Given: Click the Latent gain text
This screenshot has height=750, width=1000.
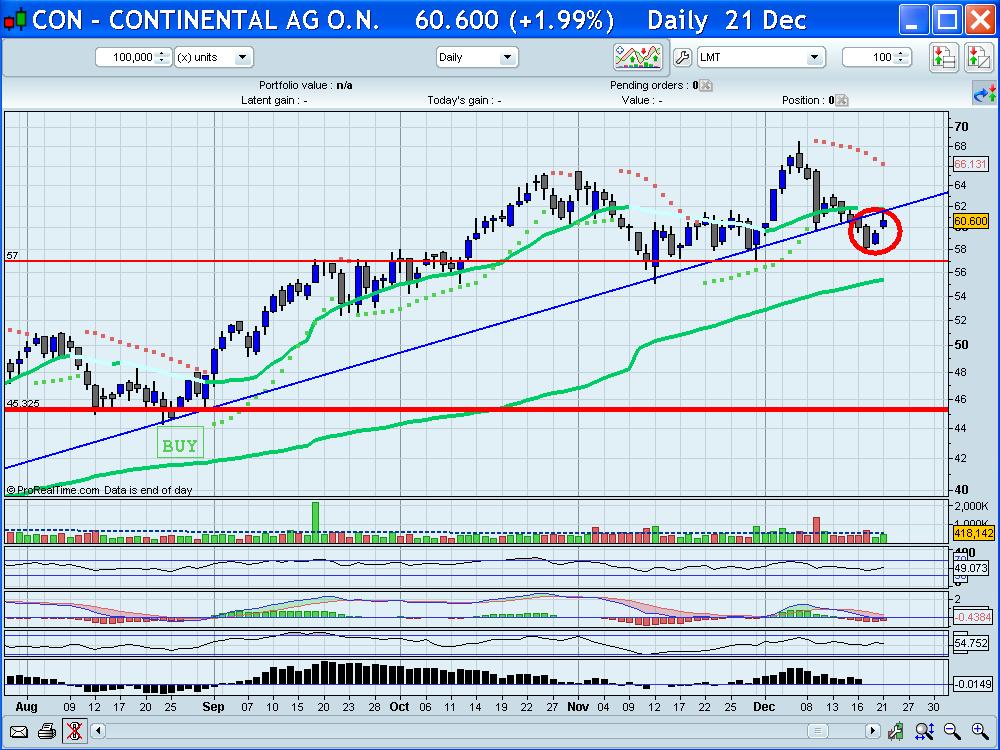Looking at the screenshot, I should (274, 100).
